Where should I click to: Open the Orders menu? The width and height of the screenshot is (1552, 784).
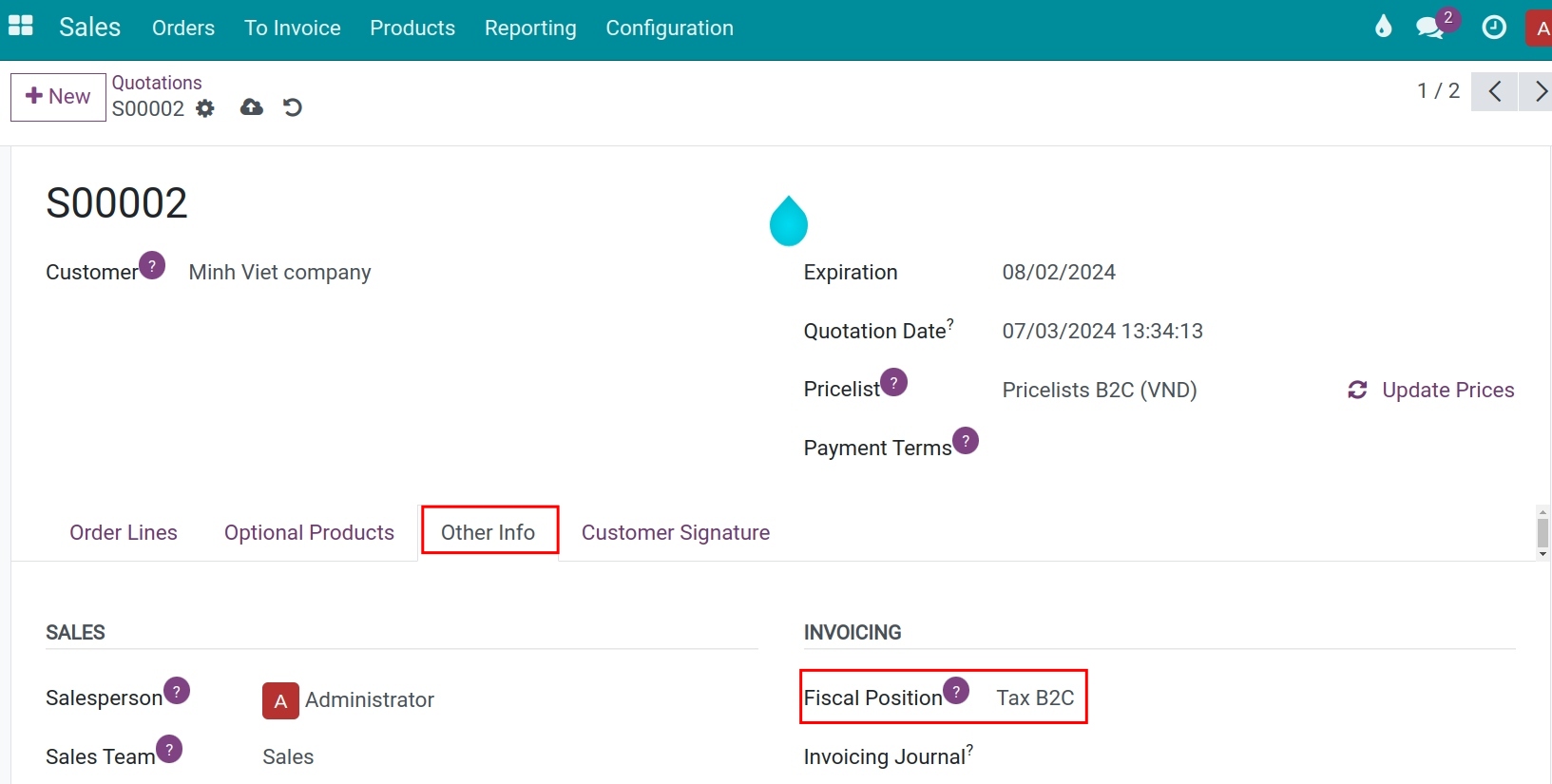click(183, 29)
